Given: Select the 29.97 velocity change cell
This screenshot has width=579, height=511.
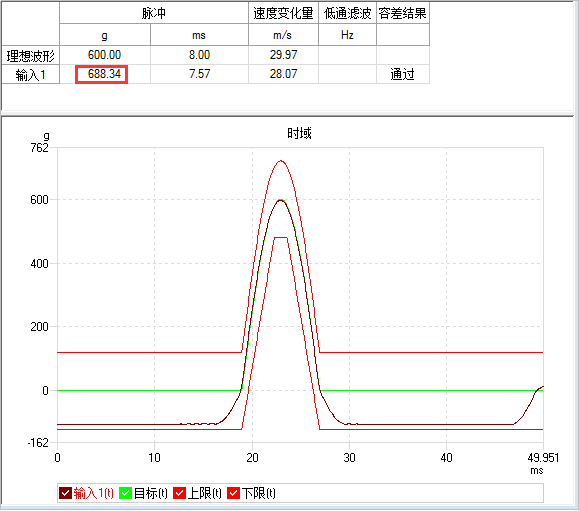Looking at the screenshot, I should (x=283, y=55).
